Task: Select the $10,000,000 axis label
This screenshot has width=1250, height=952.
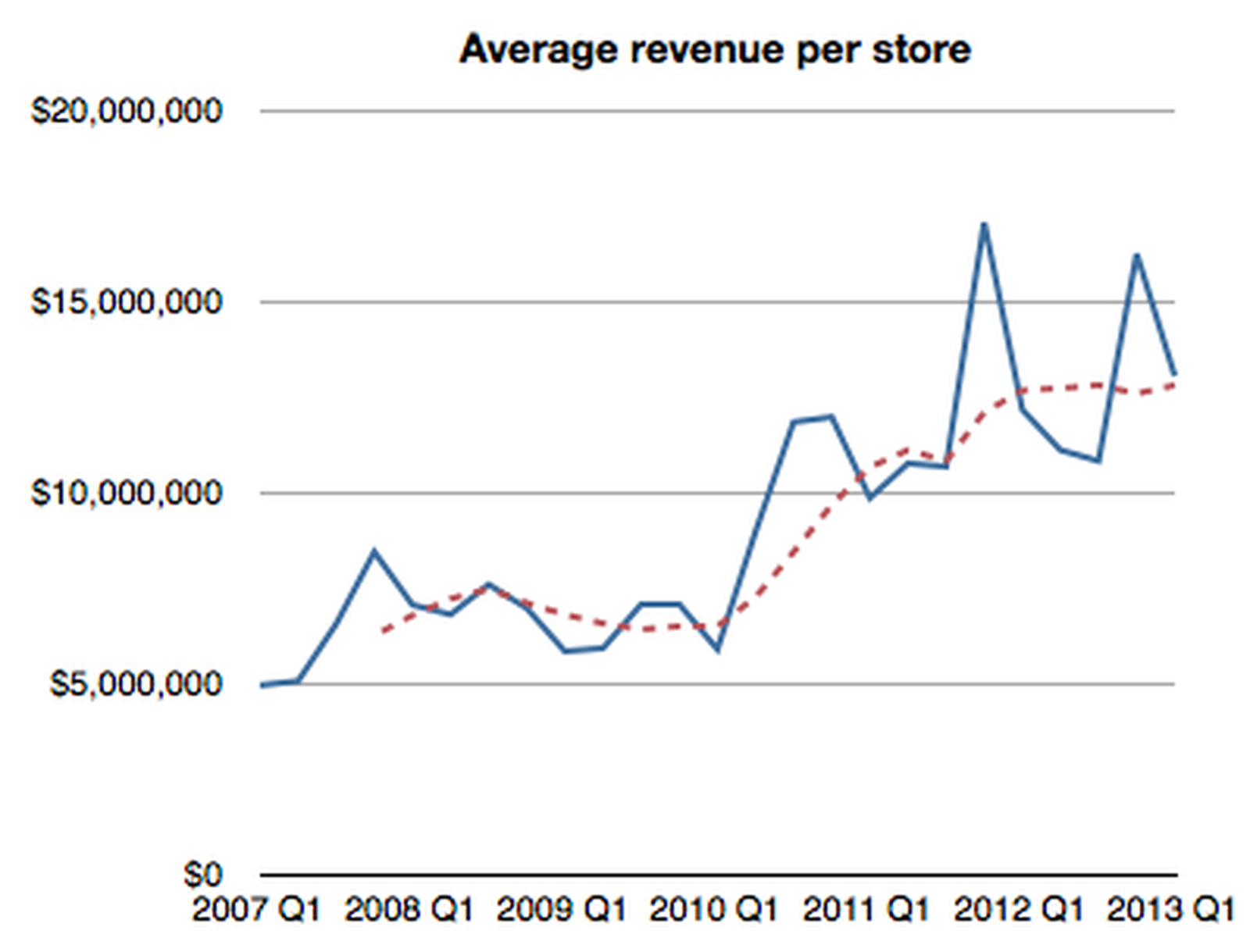Action: [x=129, y=491]
